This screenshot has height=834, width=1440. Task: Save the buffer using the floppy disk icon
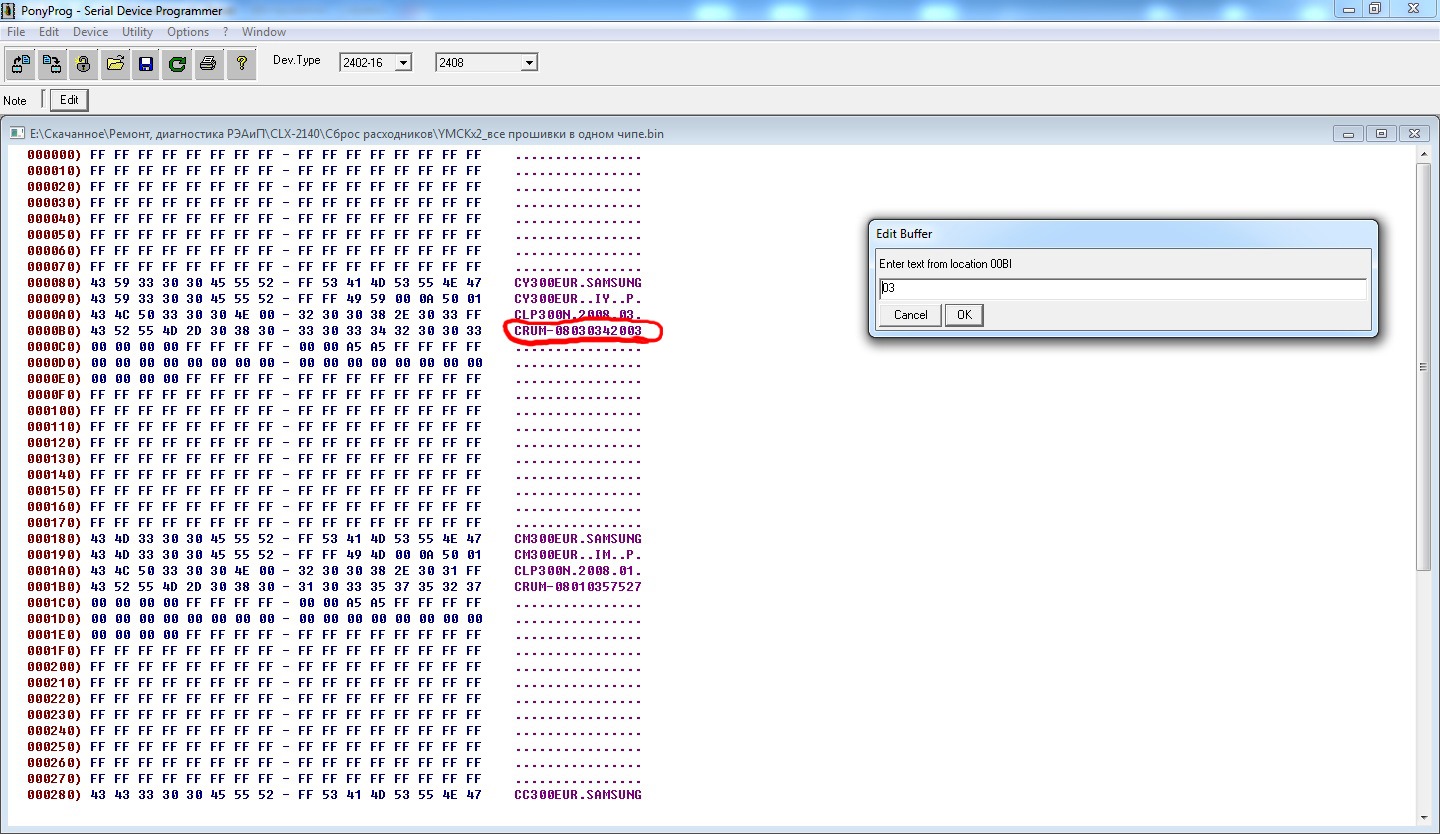(x=146, y=64)
